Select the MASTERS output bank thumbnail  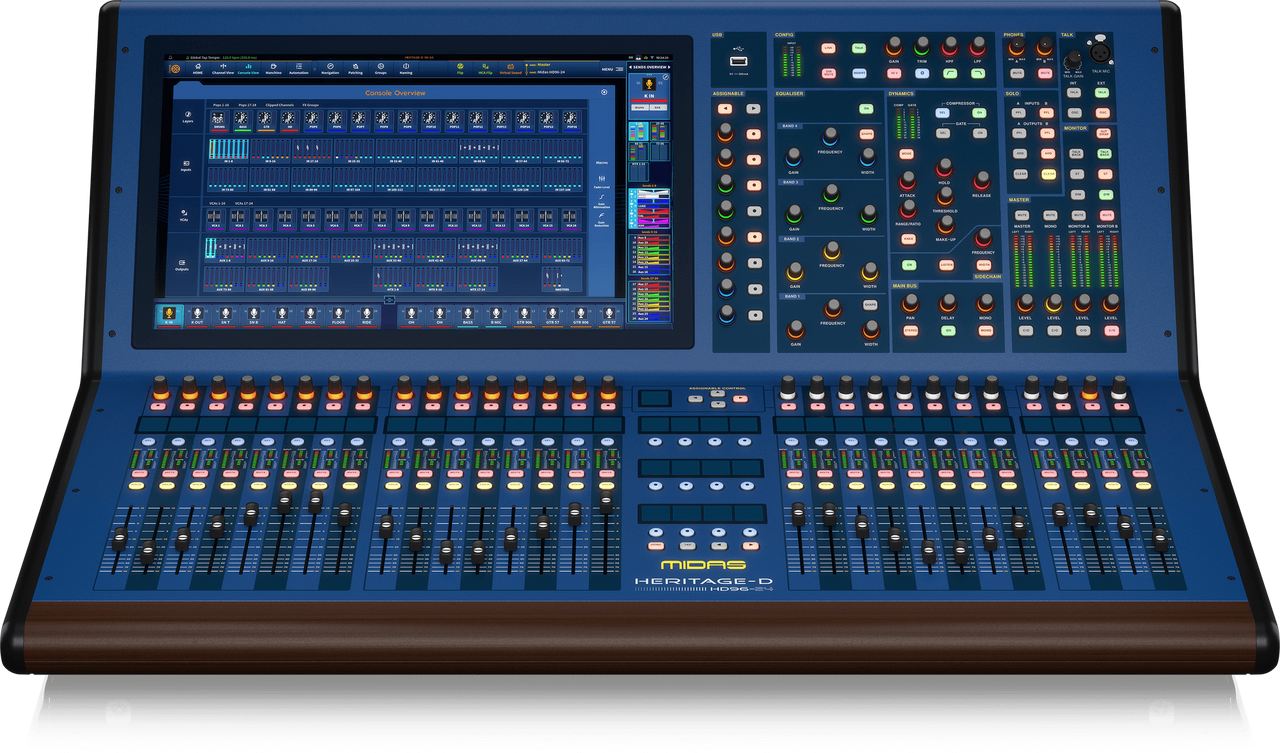tap(563, 279)
